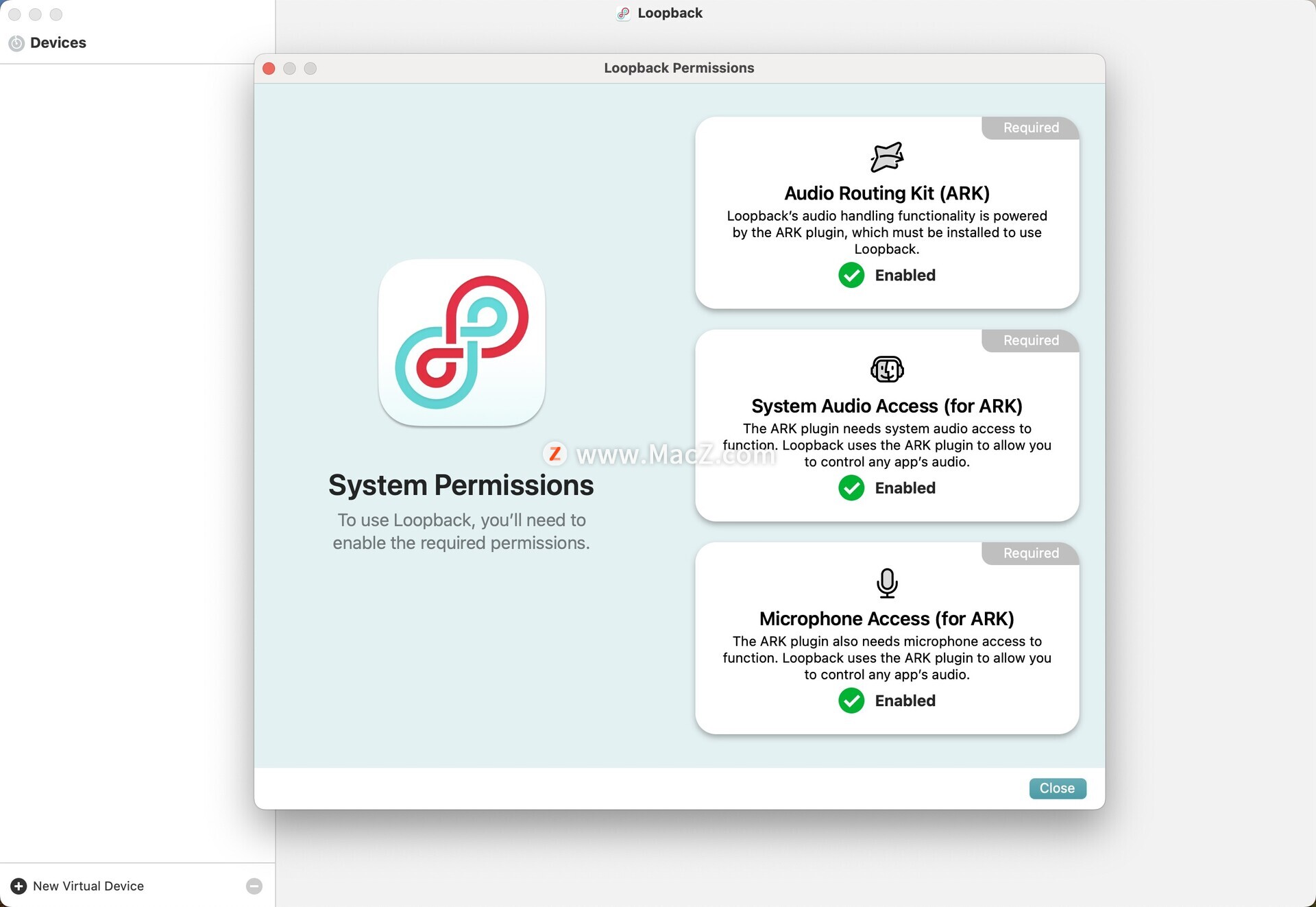Click the Microphone Access microphone icon
The height and width of the screenshot is (907, 1316).
(887, 583)
